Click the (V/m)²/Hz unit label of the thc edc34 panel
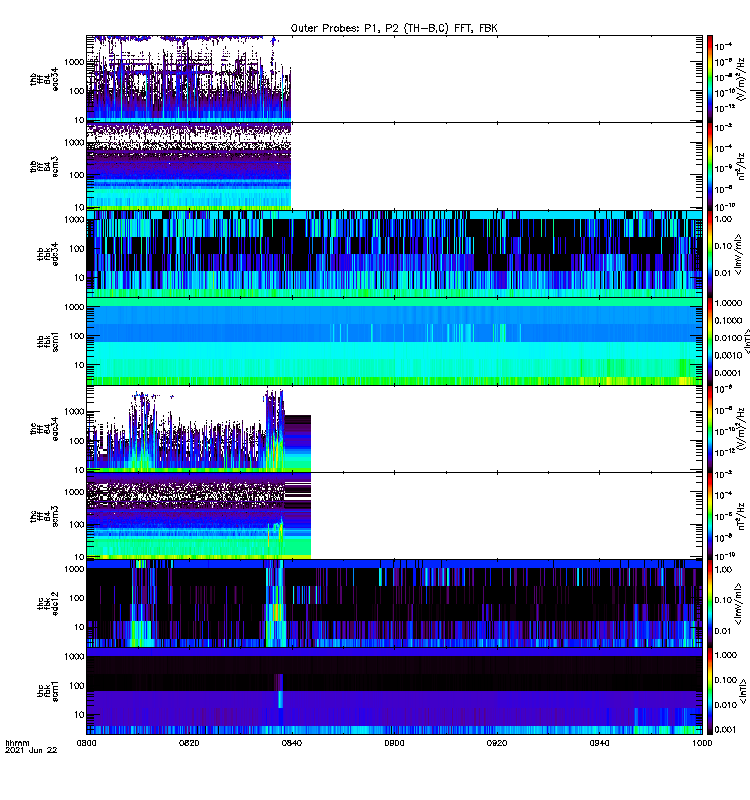The height and width of the screenshot is (800, 750). tap(742, 429)
